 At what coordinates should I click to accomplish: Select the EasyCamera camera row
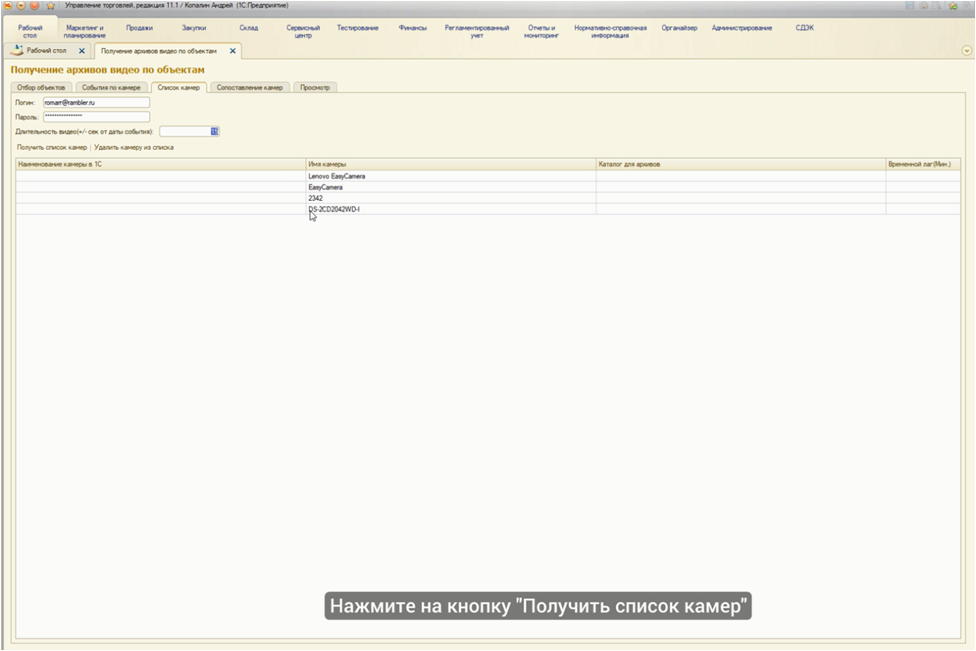[x=488, y=187]
